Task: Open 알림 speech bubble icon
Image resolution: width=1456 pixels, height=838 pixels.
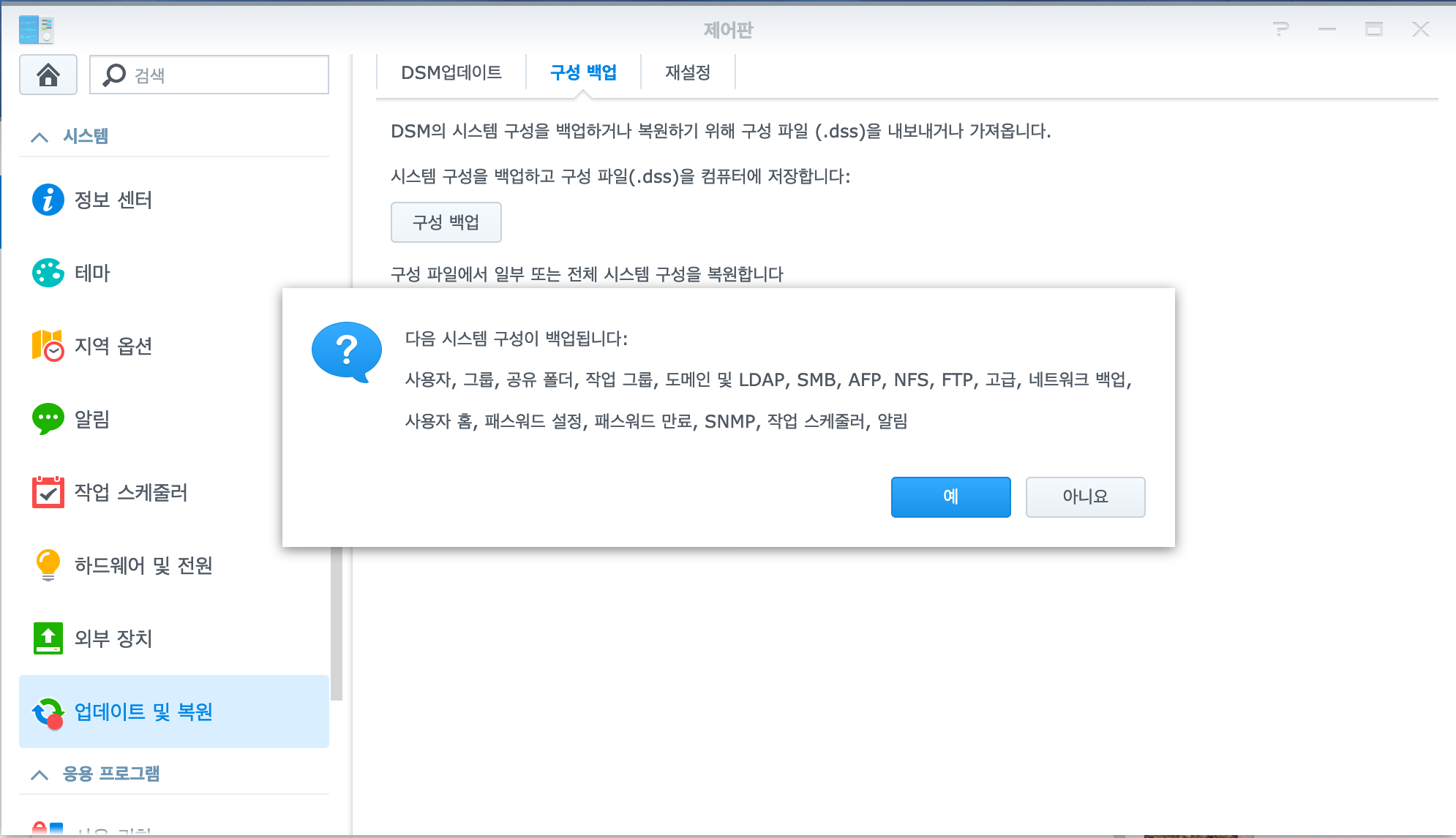Action: tap(48, 419)
